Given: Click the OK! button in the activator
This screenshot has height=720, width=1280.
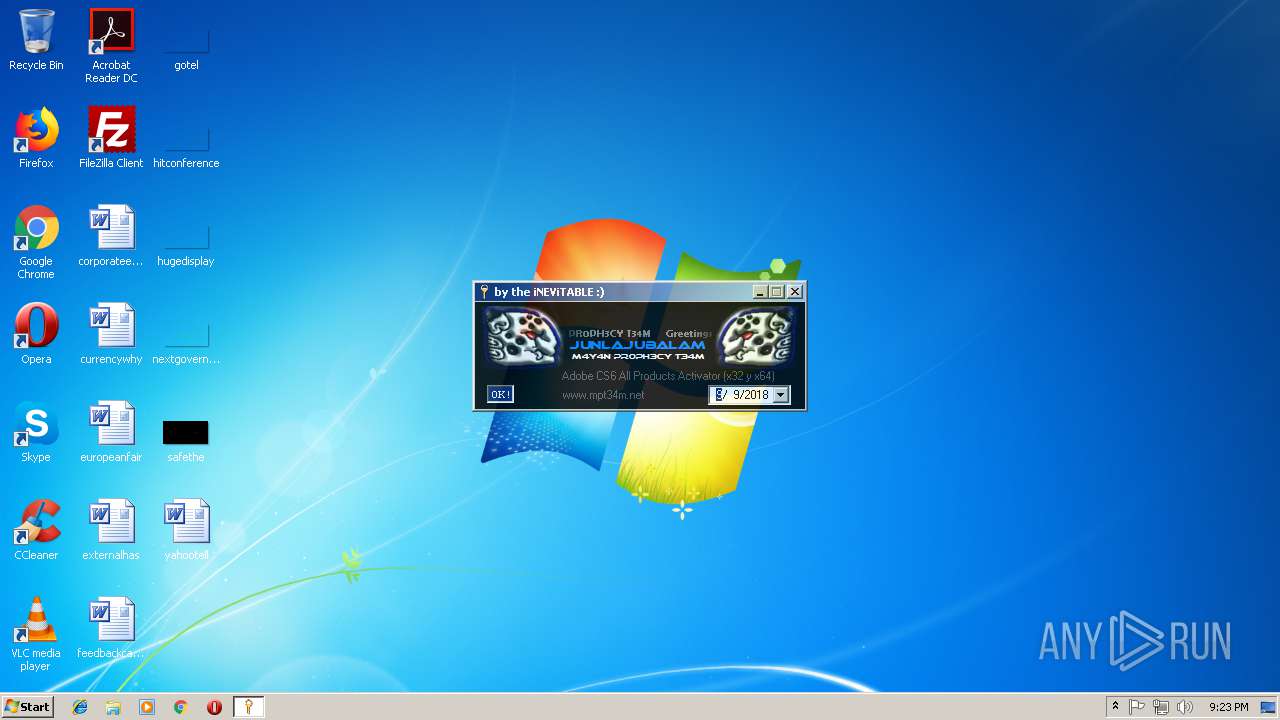Looking at the screenshot, I should (x=500, y=394).
